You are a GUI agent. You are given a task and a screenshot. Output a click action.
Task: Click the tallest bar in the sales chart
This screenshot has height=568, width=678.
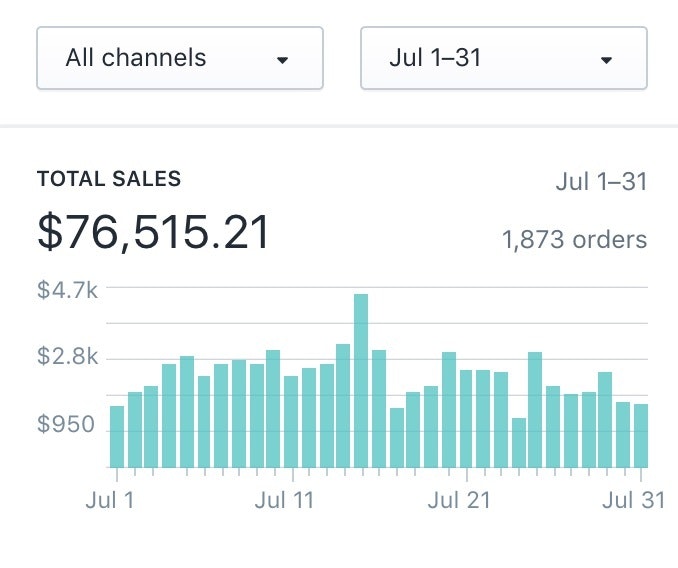[x=361, y=381]
